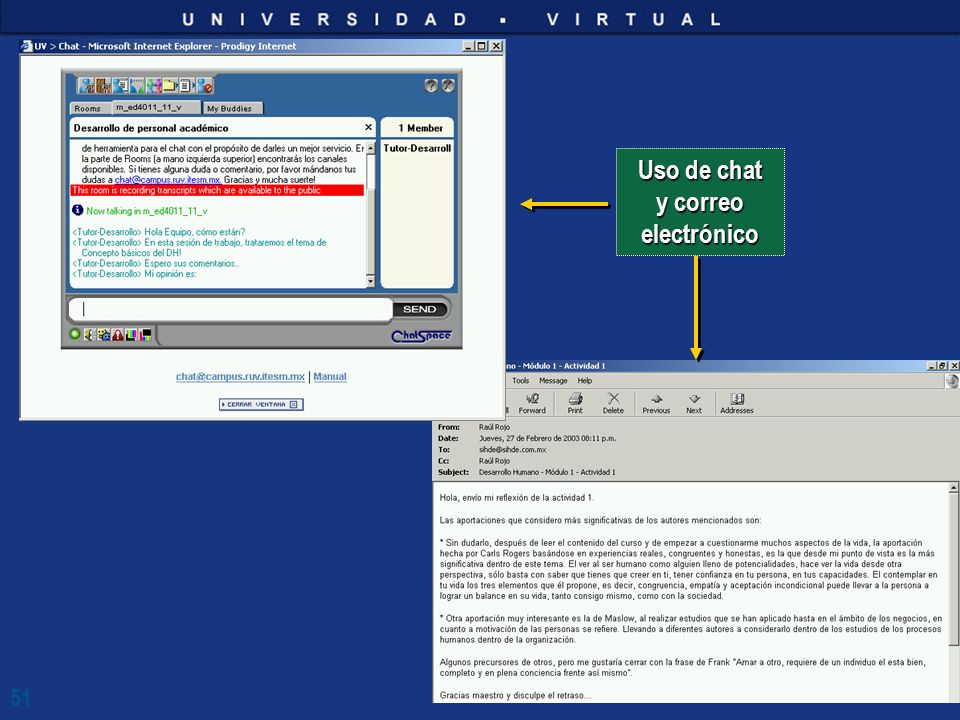Click the first user-profile icon in chat toolbar
This screenshot has width=960, height=720.
(x=86, y=86)
